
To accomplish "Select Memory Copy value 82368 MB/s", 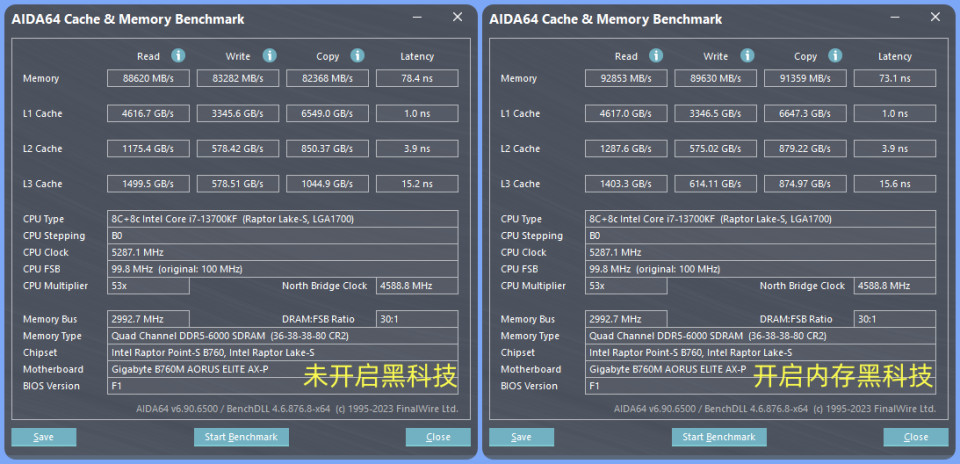I will (328, 78).
